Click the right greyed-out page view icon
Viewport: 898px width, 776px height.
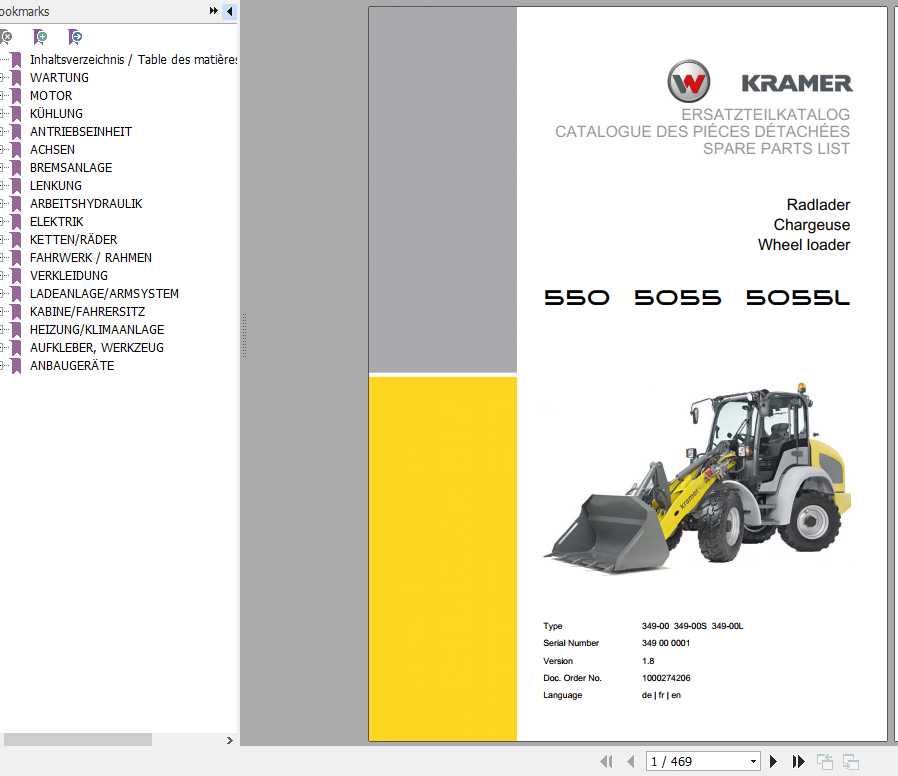[851, 762]
